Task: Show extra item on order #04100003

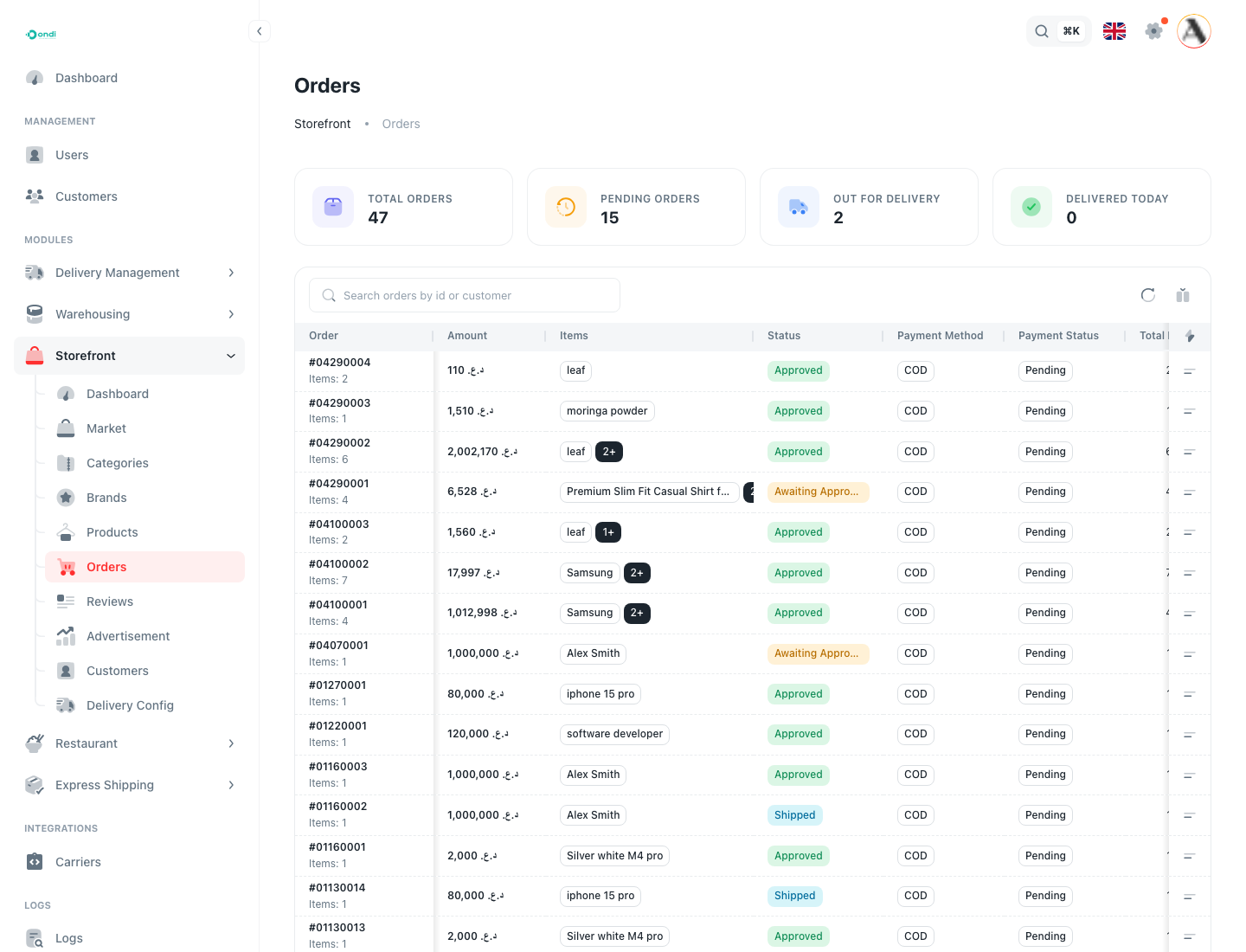Action: click(608, 532)
